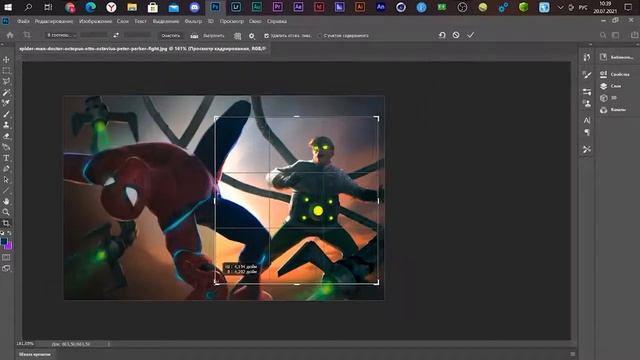
Task: Select the Move tool
Action: coord(6,60)
